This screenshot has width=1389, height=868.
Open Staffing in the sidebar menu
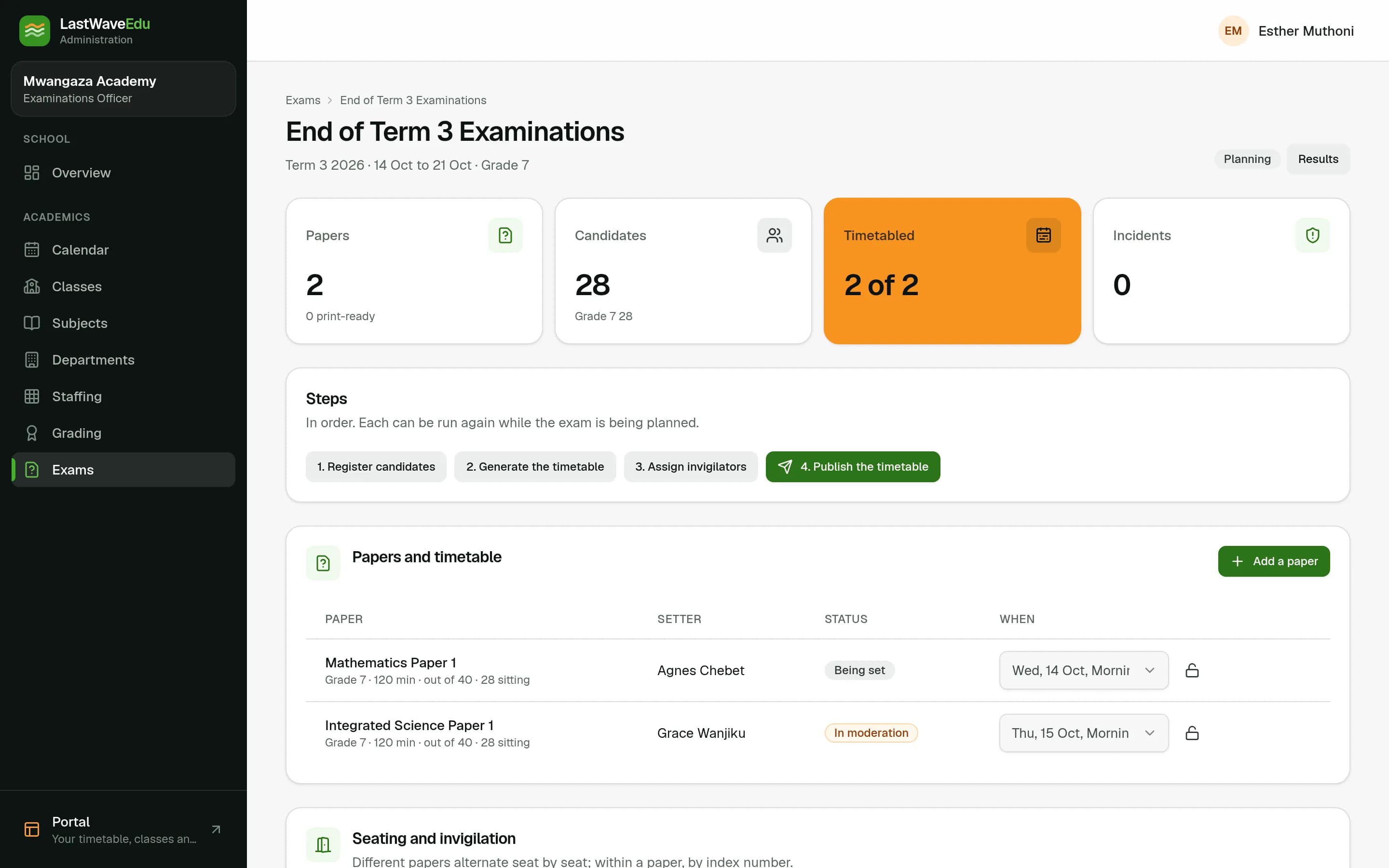[123, 397]
